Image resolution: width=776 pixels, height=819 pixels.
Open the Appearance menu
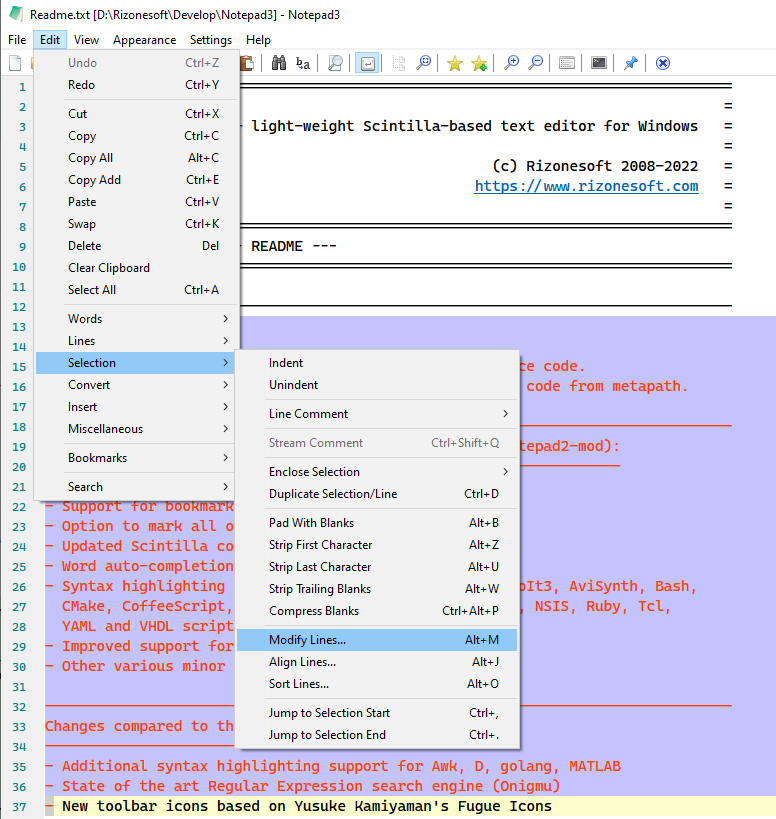click(x=145, y=40)
